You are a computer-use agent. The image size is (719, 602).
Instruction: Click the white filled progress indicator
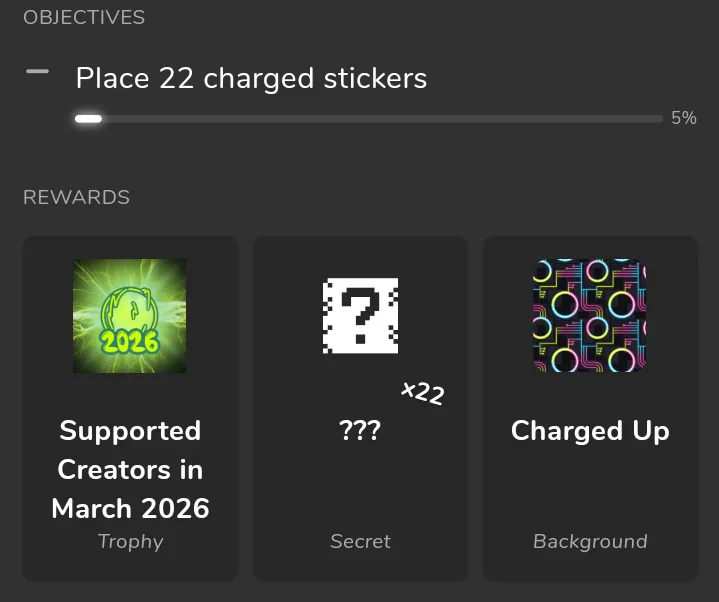click(88, 119)
